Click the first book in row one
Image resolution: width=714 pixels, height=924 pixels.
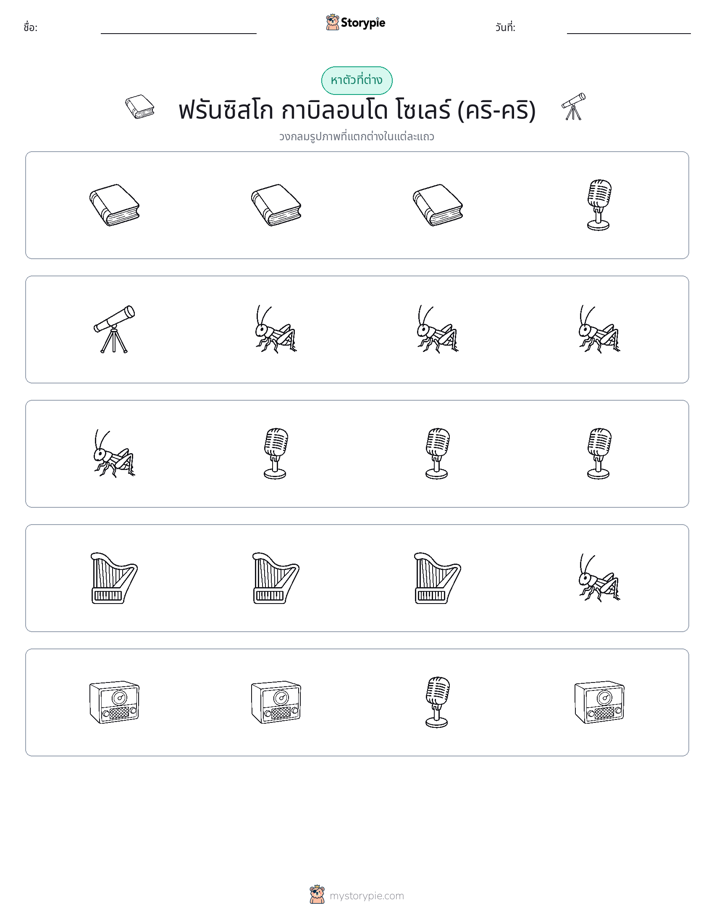point(114,205)
